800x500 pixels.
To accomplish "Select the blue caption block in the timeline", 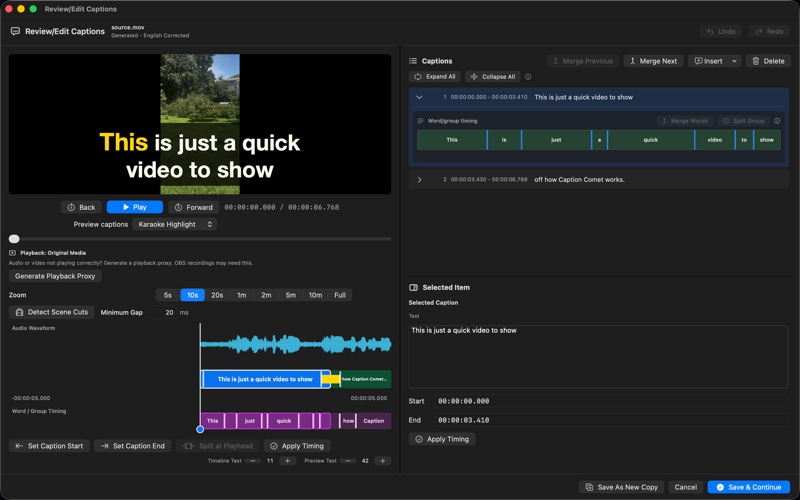I will pos(265,379).
